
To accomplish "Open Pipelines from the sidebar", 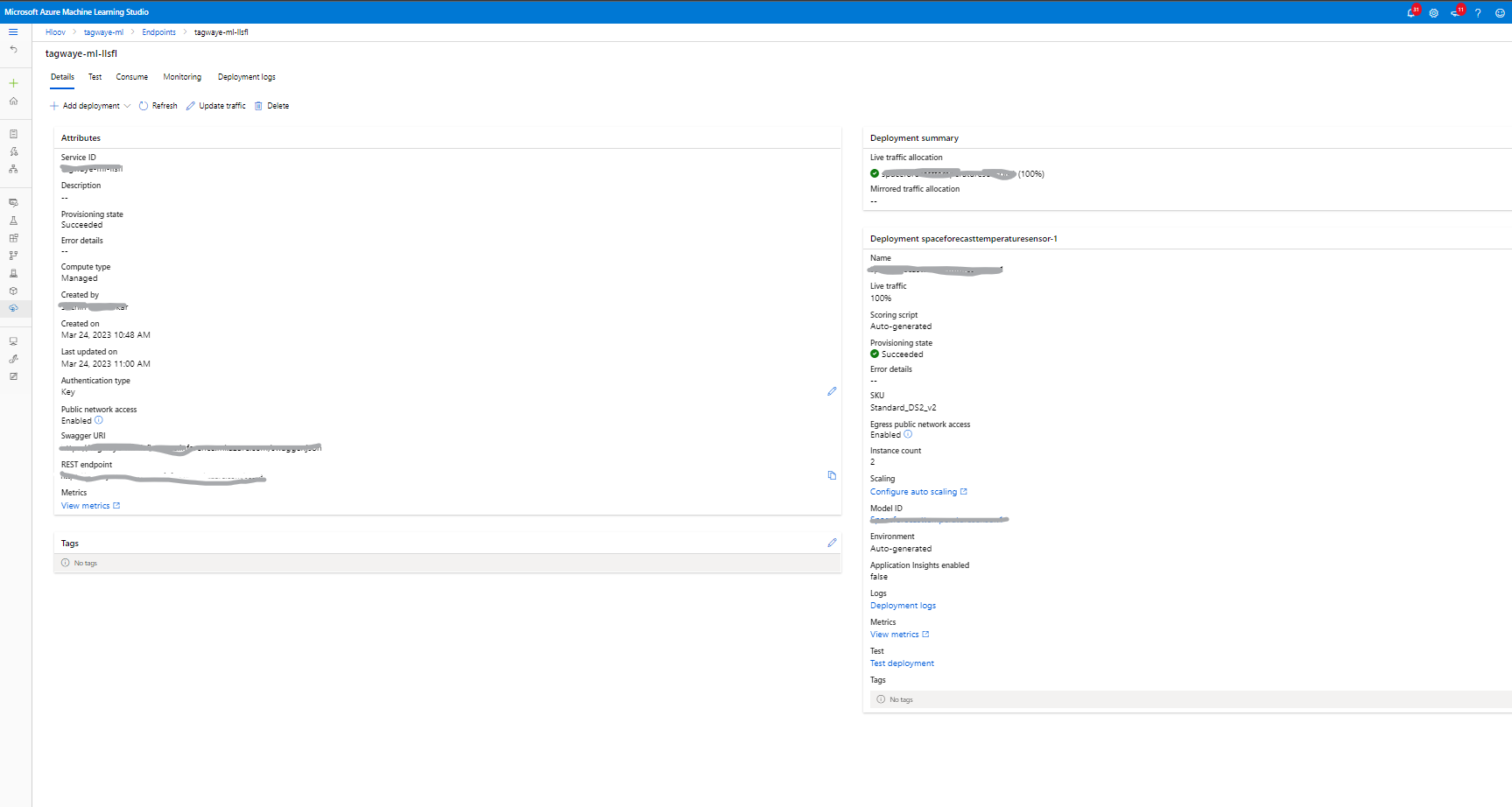I will click(x=13, y=256).
